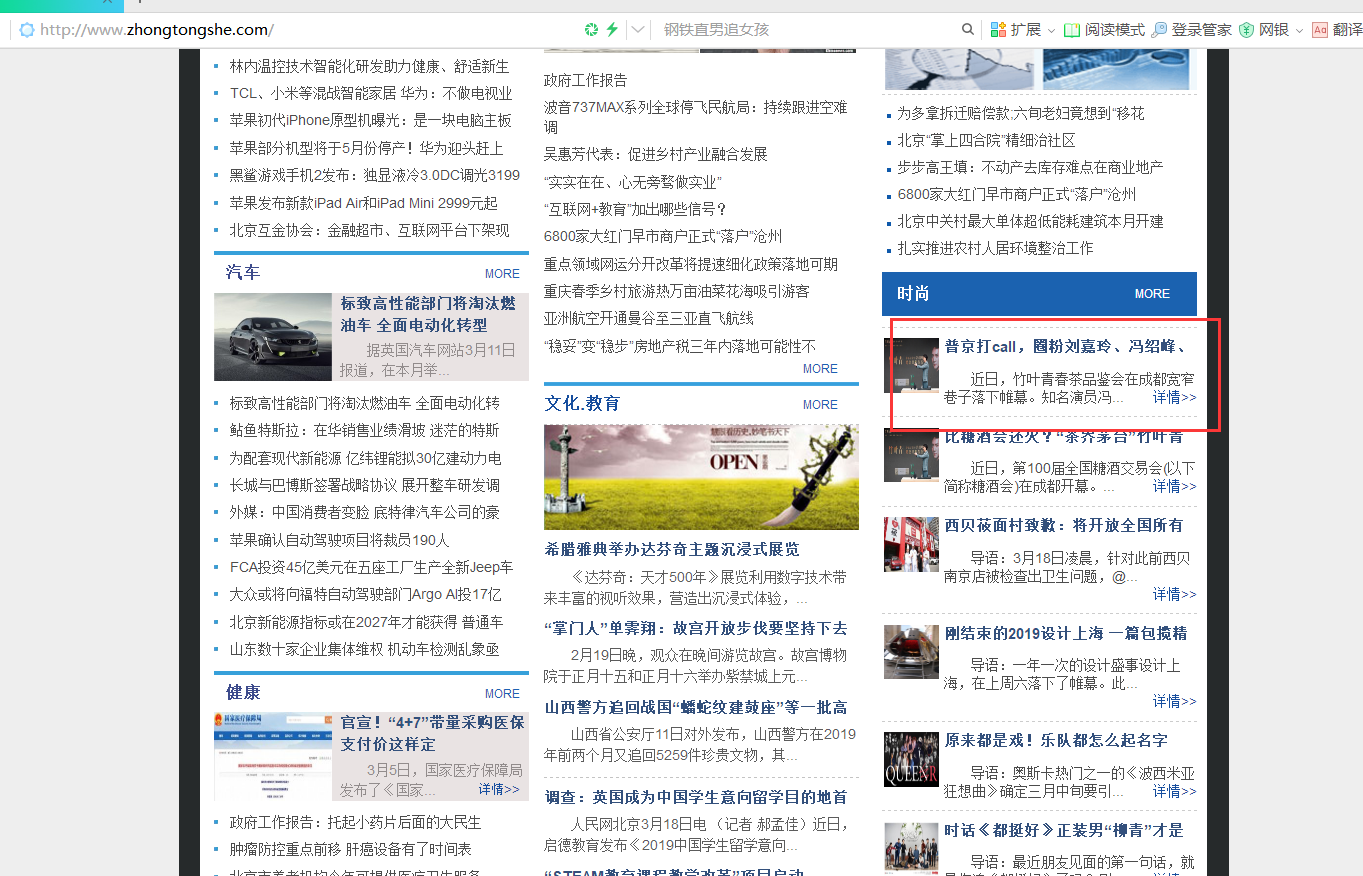Click the OPEN banner image under 文化.教育
1363x876 pixels.
click(x=701, y=477)
